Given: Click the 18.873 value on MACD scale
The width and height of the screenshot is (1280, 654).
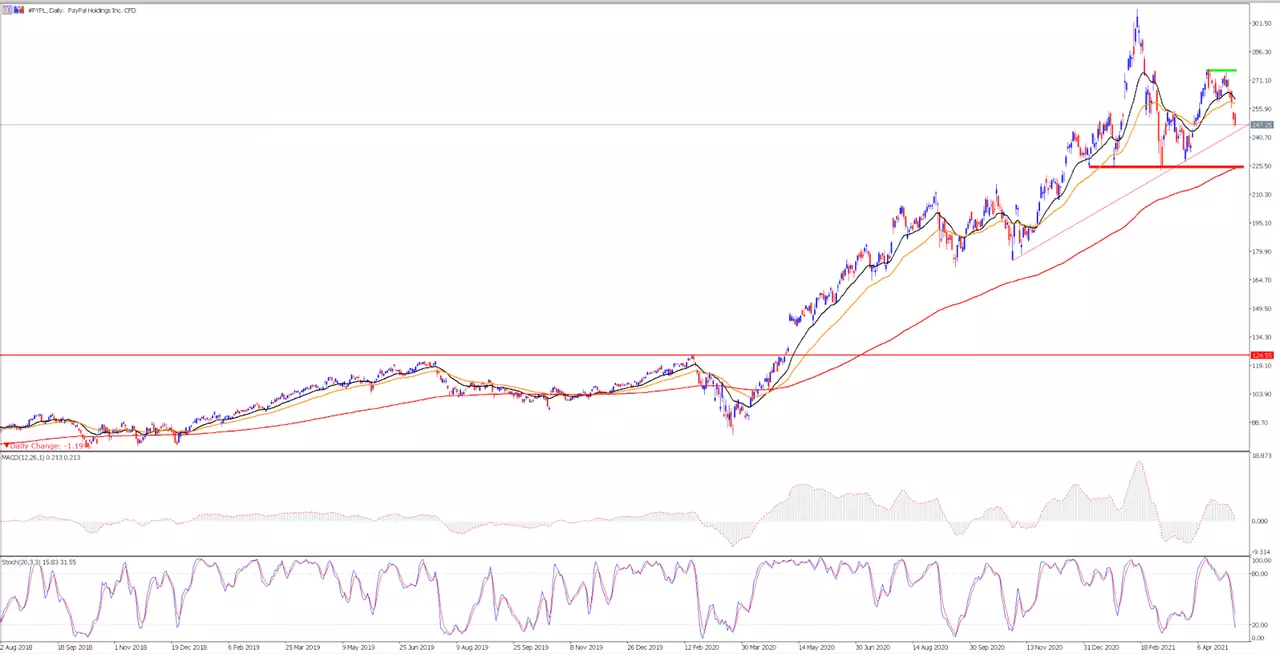Looking at the screenshot, I should click(x=1262, y=454).
